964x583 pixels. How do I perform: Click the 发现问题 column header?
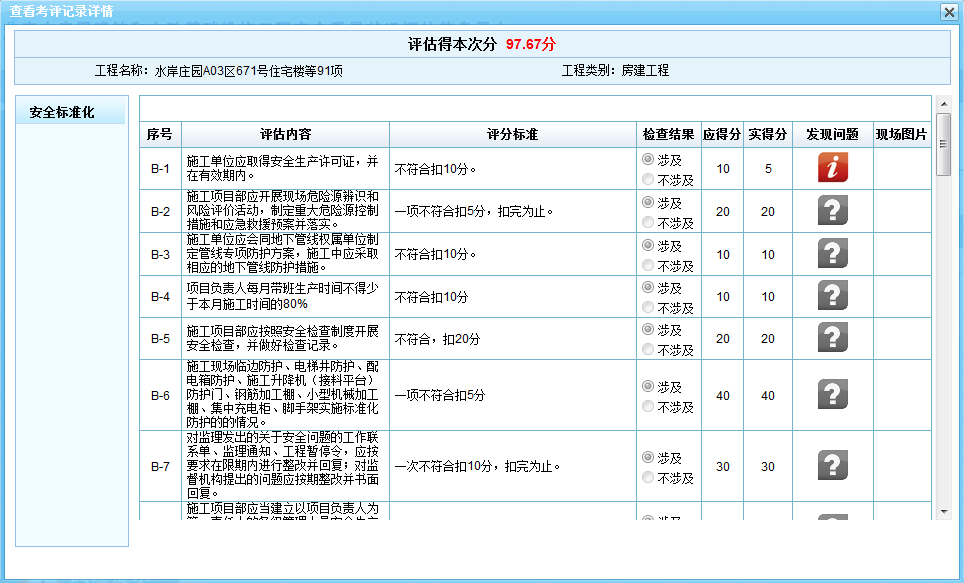(832, 134)
